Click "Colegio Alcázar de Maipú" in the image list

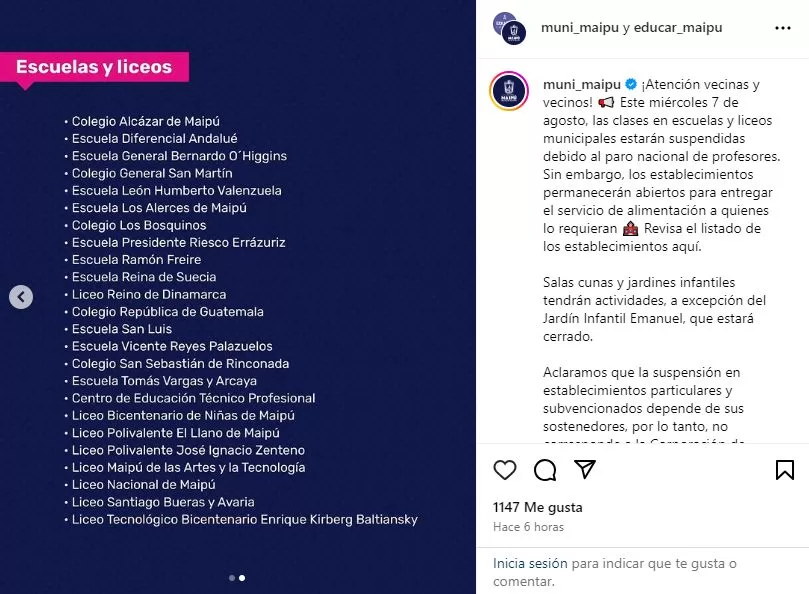[x=145, y=121]
